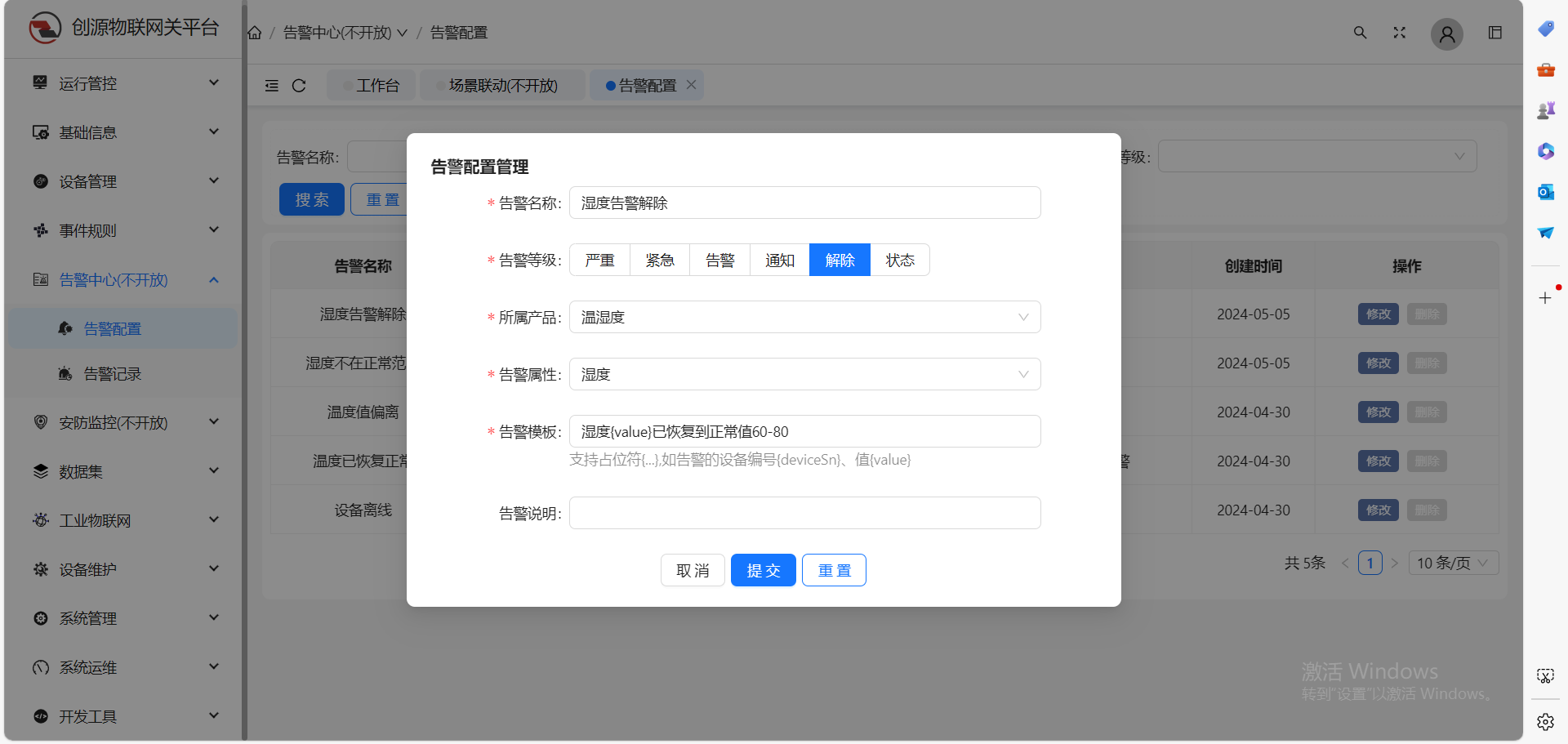Click the 取消 cancel button
Image resolution: width=1568 pixels, height=744 pixels.
click(693, 570)
